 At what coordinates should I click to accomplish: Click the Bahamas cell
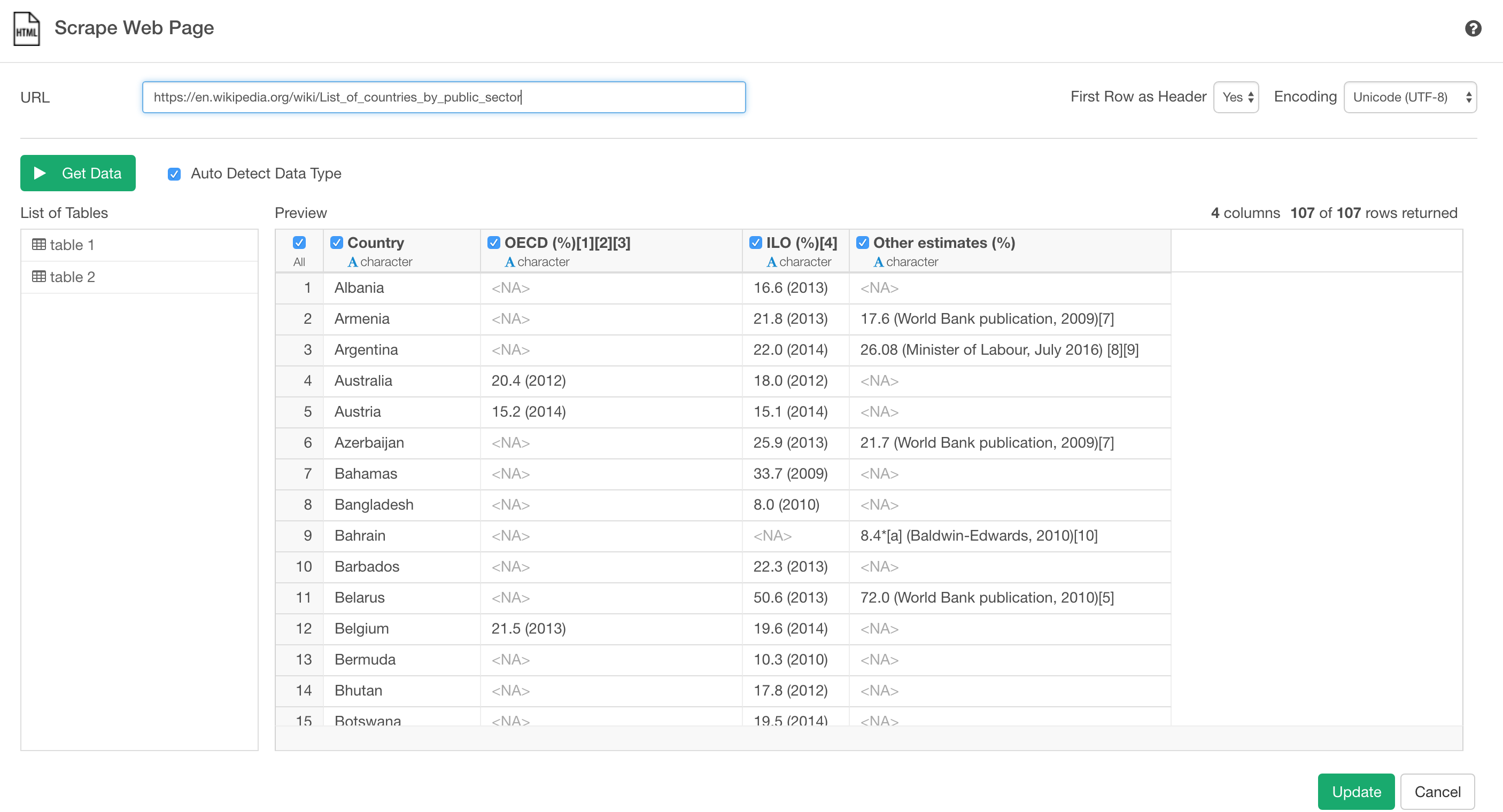tap(401, 474)
